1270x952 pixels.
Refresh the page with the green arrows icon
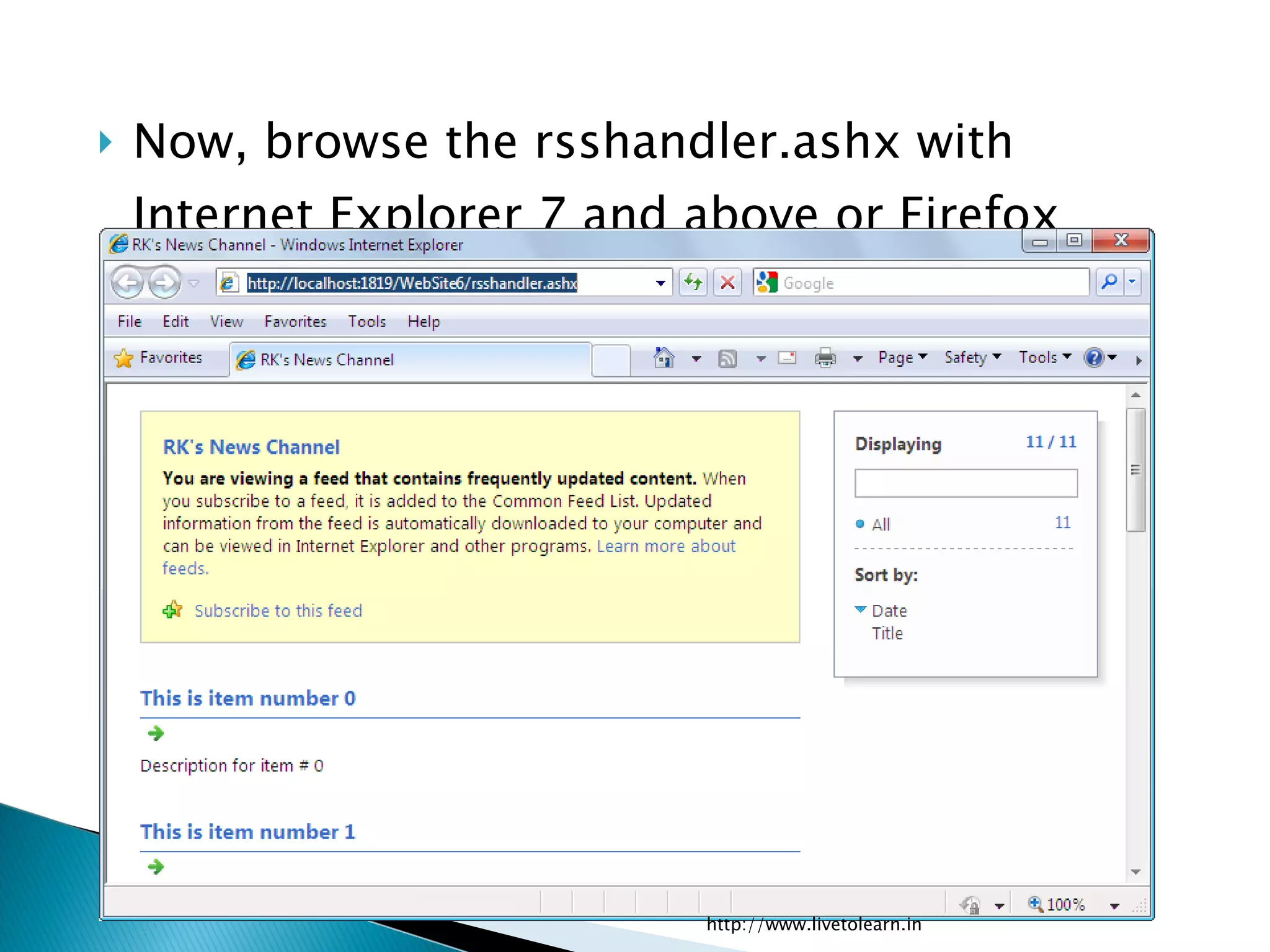tap(693, 283)
